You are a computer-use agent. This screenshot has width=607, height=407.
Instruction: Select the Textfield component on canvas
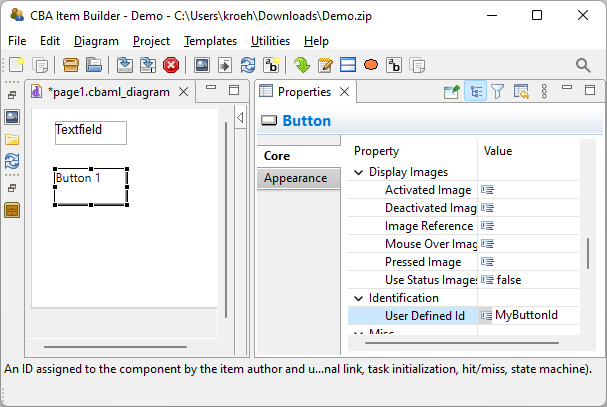[x=90, y=132]
